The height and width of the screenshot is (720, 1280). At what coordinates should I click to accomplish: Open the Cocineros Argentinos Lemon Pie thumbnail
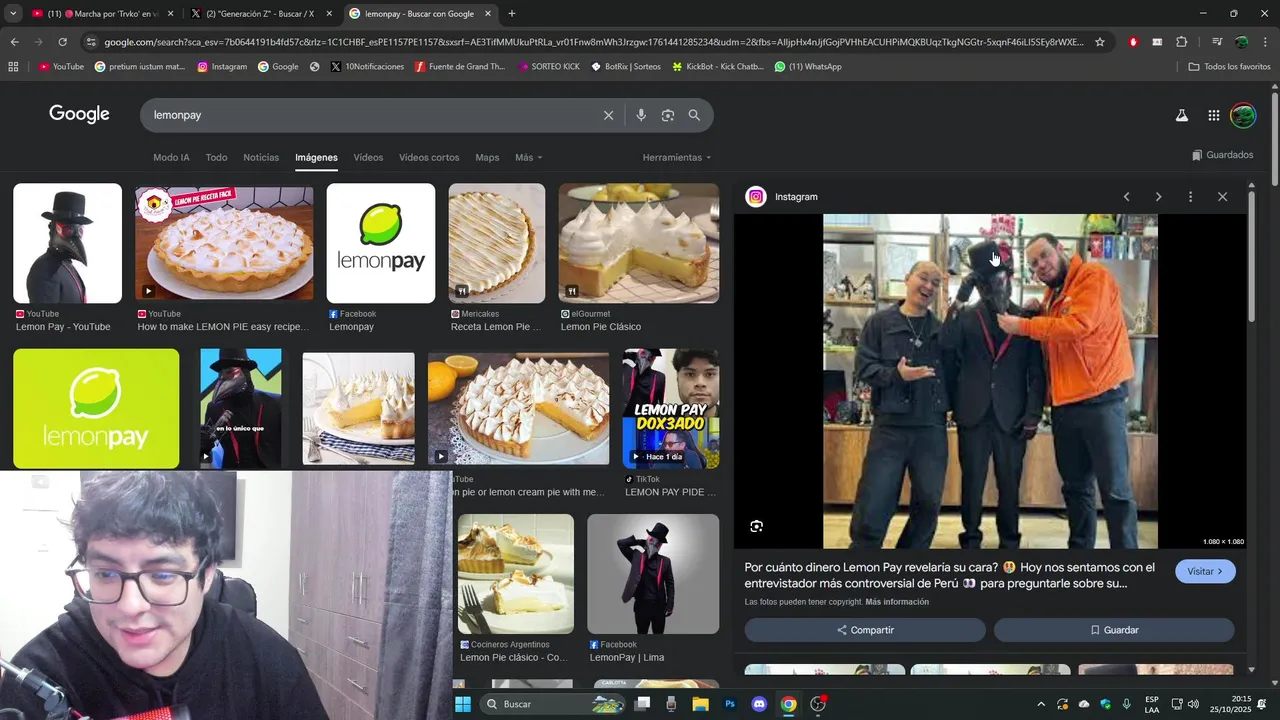pos(516,574)
